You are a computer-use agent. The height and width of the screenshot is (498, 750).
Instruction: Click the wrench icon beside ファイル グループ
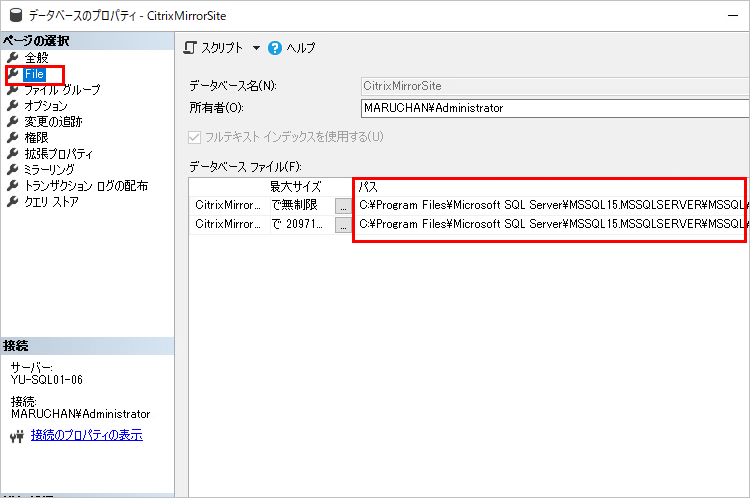pos(13,90)
